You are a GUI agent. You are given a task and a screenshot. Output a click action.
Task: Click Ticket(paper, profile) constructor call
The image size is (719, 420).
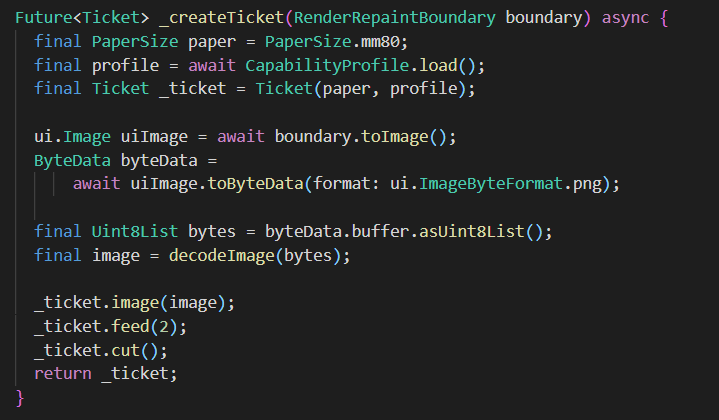coord(360,88)
